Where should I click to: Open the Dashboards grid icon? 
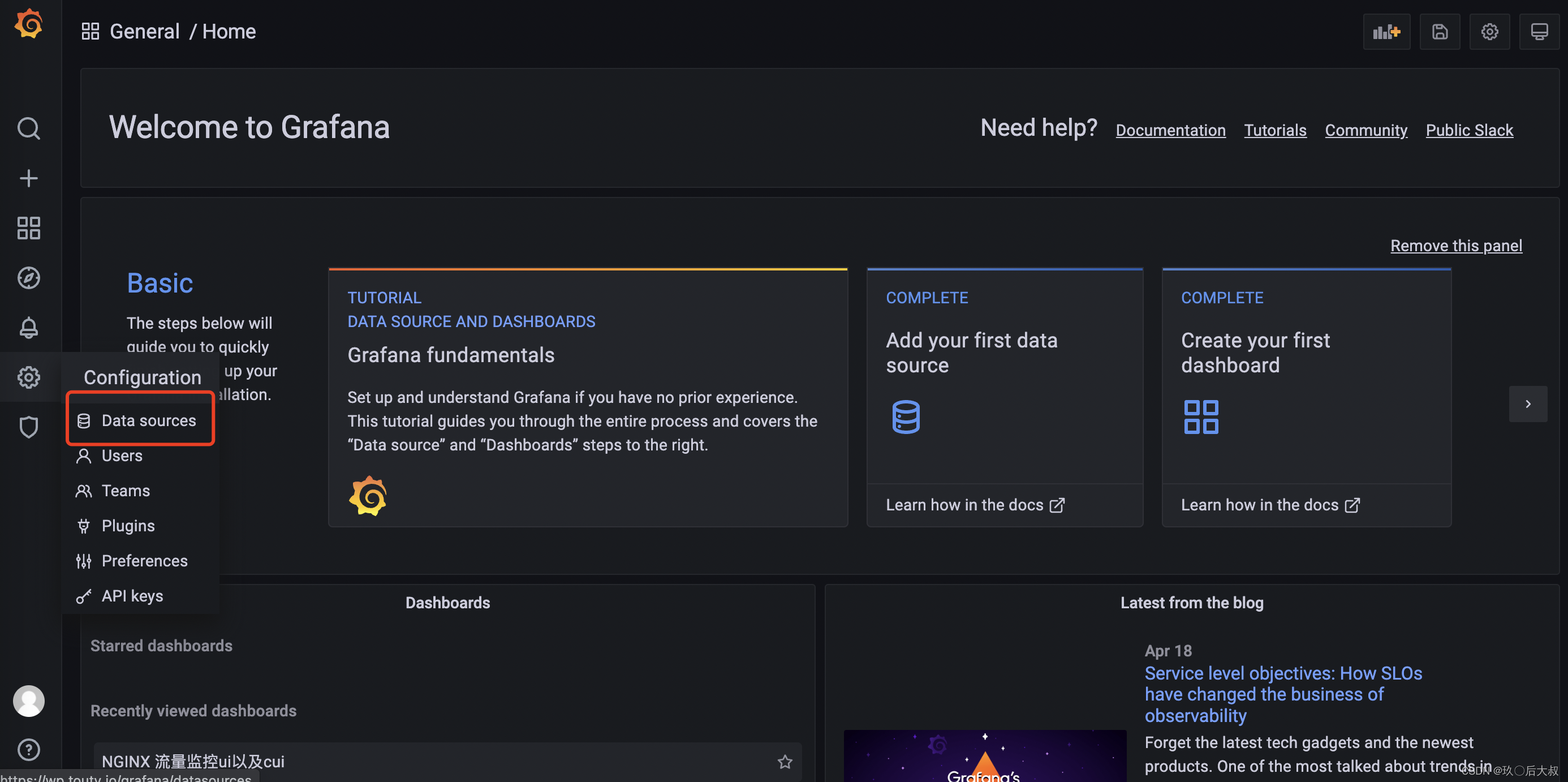pos(27,227)
